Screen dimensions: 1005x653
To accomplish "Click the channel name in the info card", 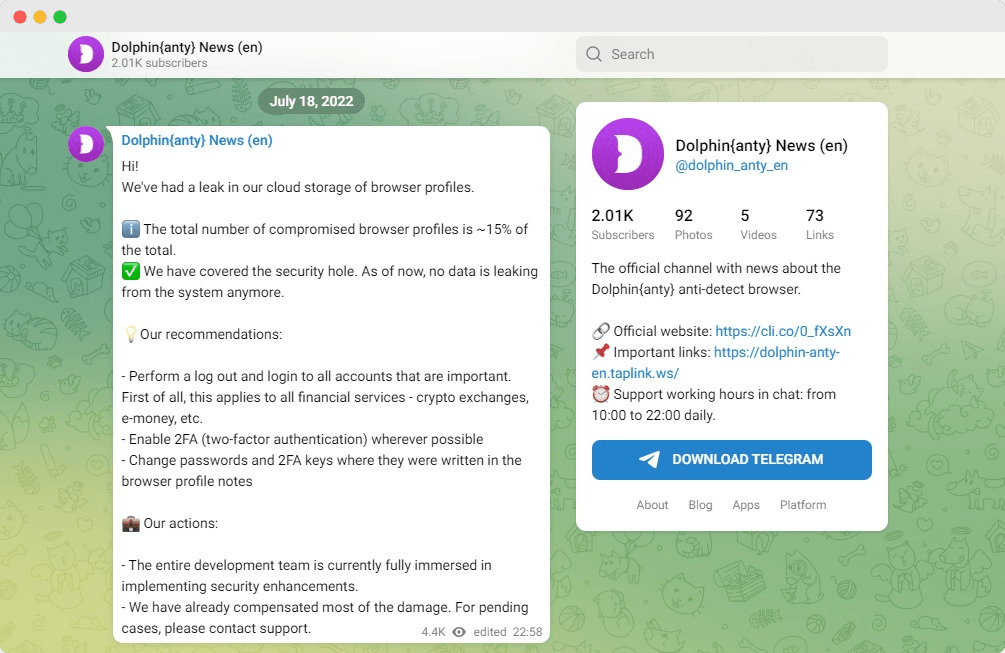I will [x=761, y=145].
